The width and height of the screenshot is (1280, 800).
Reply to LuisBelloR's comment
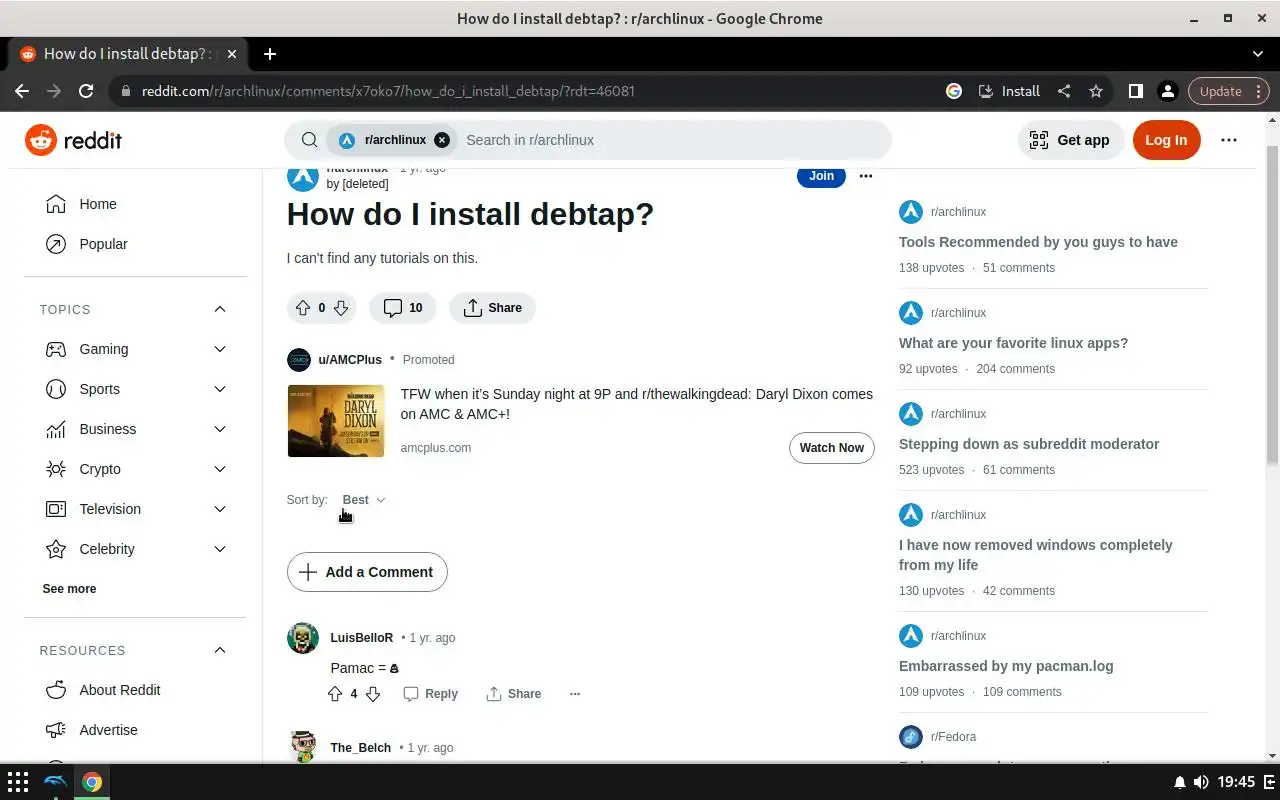[431, 694]
